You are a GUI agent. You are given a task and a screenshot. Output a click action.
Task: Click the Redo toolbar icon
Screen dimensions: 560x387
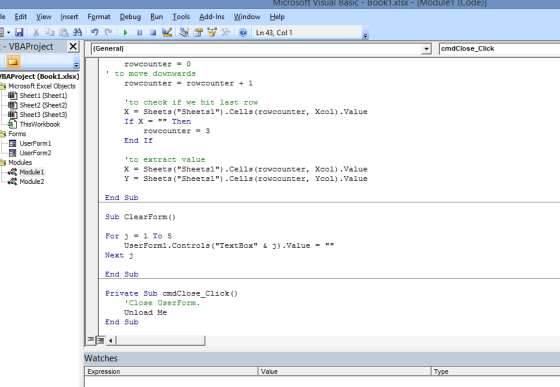click(108, 32)
